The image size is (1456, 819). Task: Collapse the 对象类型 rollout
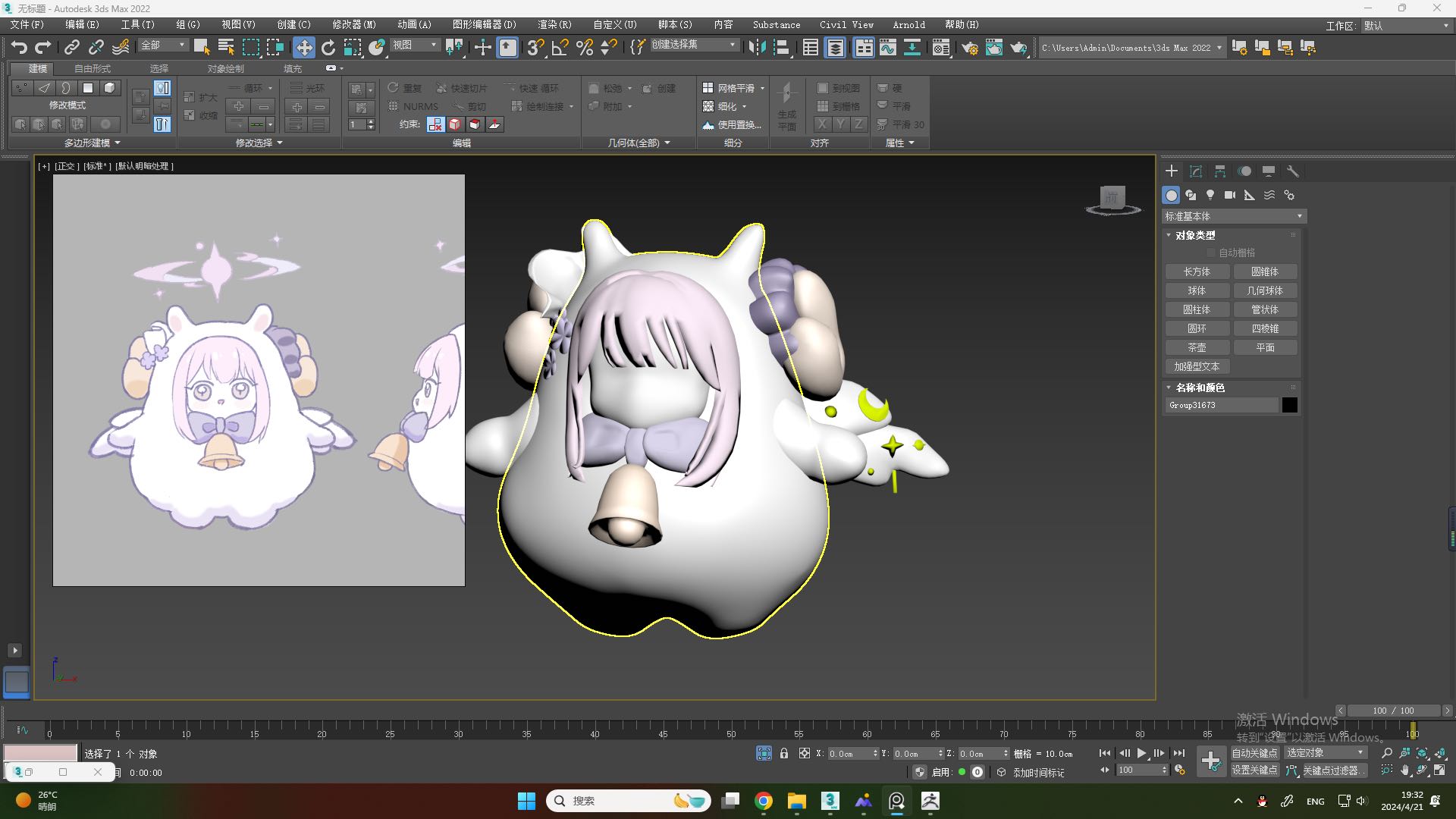pyautogui.click(x=1195, y=236)
